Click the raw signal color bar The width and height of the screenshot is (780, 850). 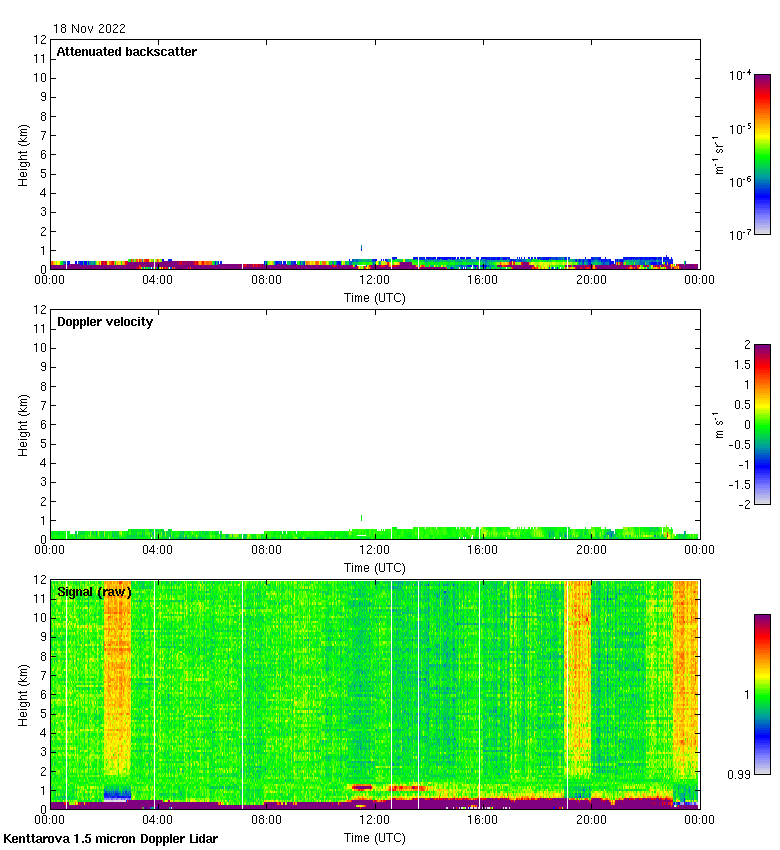pyautogui.click(x=762, y=694)
